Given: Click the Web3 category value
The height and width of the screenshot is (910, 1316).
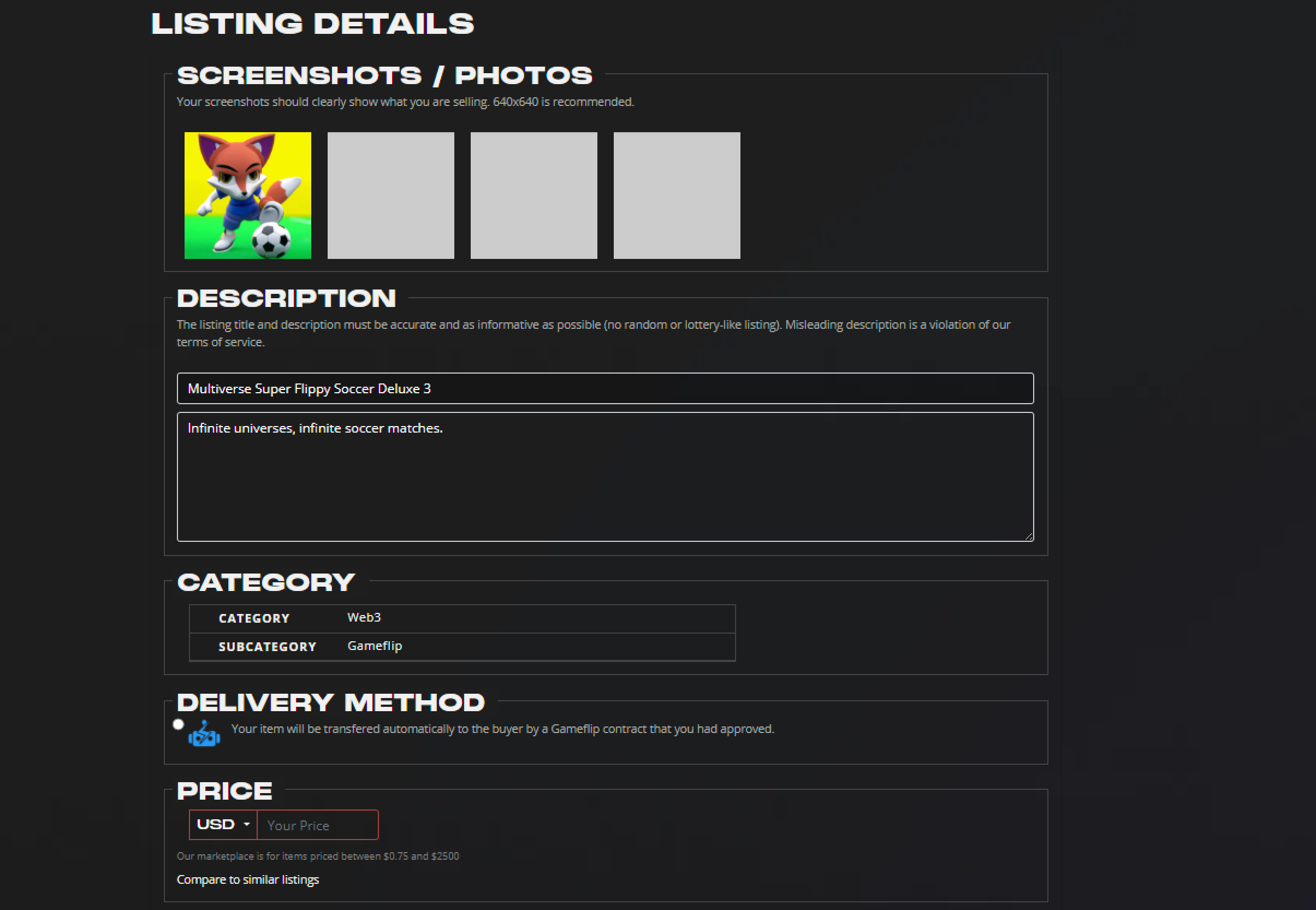Looking at the screenshot, I should (x=364, y=617).
